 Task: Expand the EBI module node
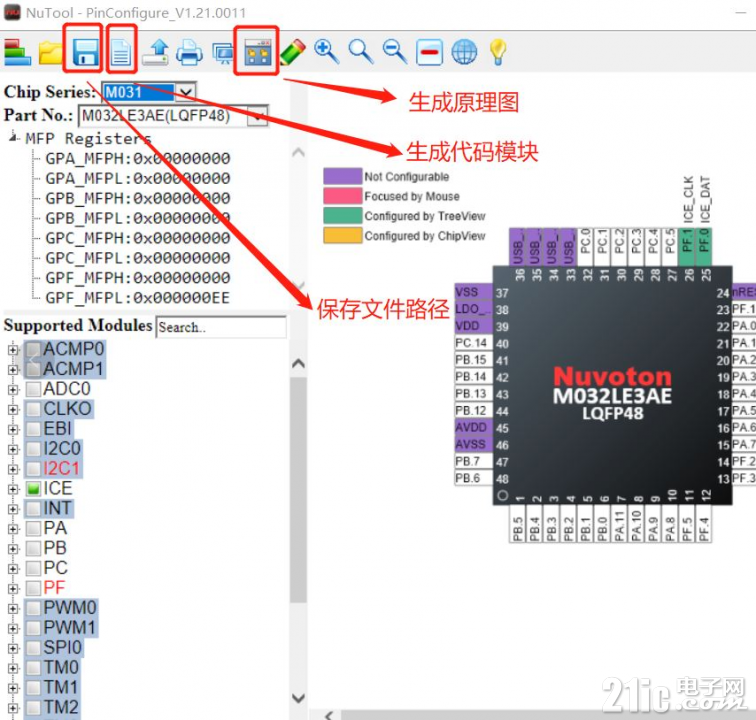click(13, 429)
